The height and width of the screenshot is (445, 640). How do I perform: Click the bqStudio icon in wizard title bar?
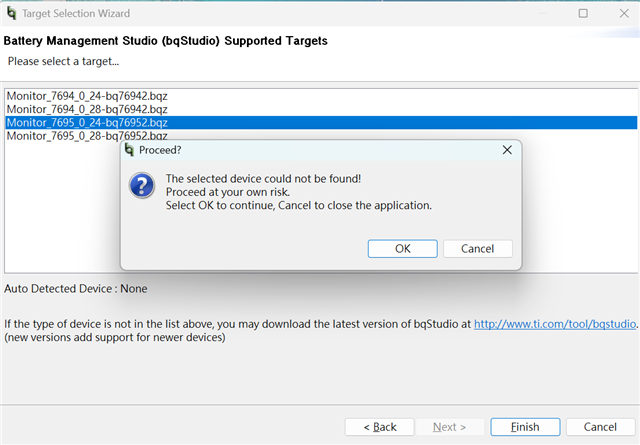[x=11, y=13]
